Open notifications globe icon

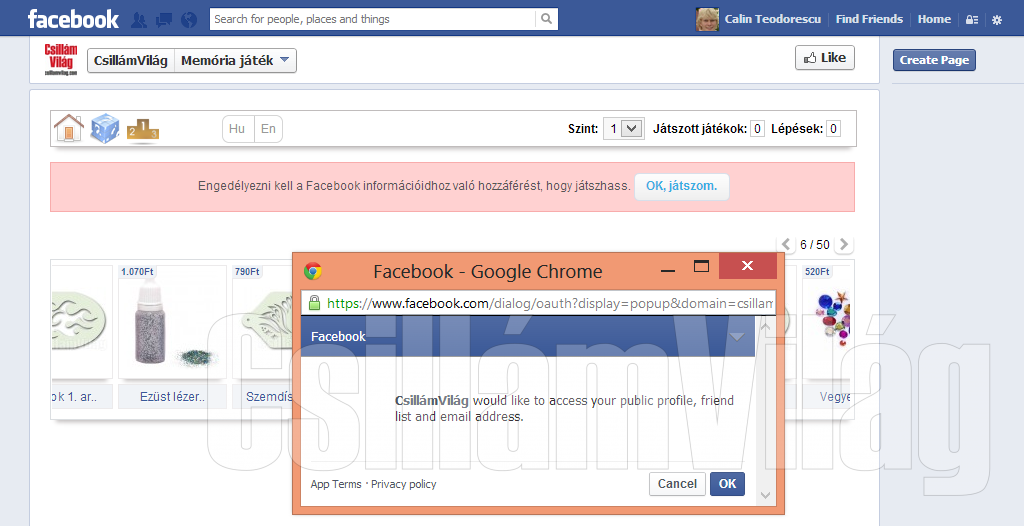(x=189, y=20)
